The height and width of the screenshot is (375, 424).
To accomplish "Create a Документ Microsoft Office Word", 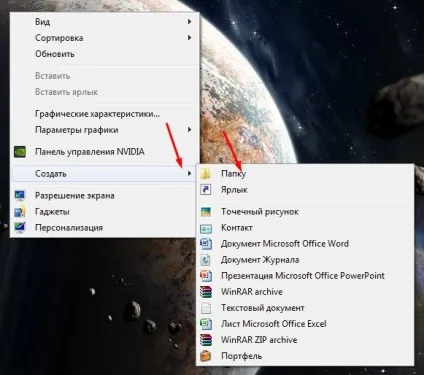I will coord(305,244).
